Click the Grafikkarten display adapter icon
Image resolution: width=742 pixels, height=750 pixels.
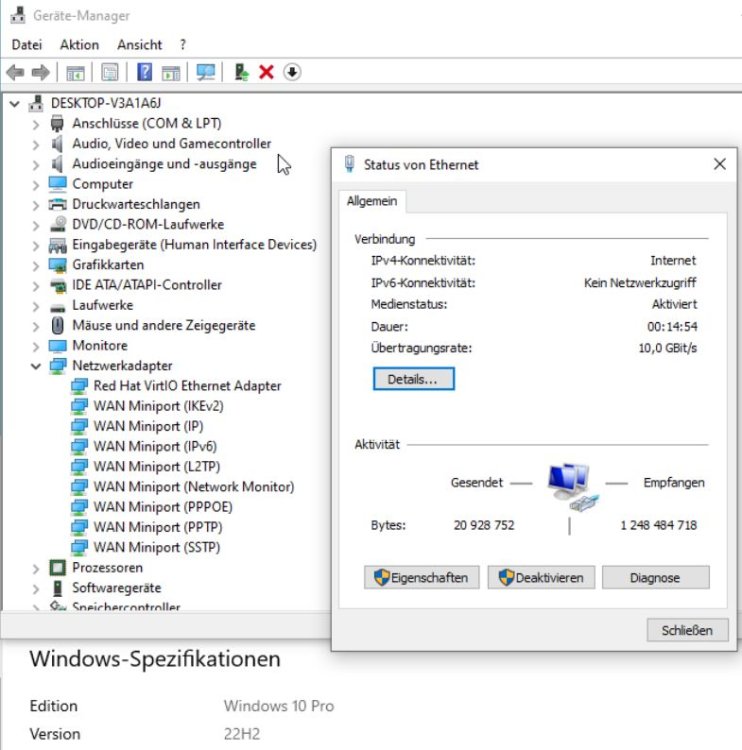pos(58,265)
